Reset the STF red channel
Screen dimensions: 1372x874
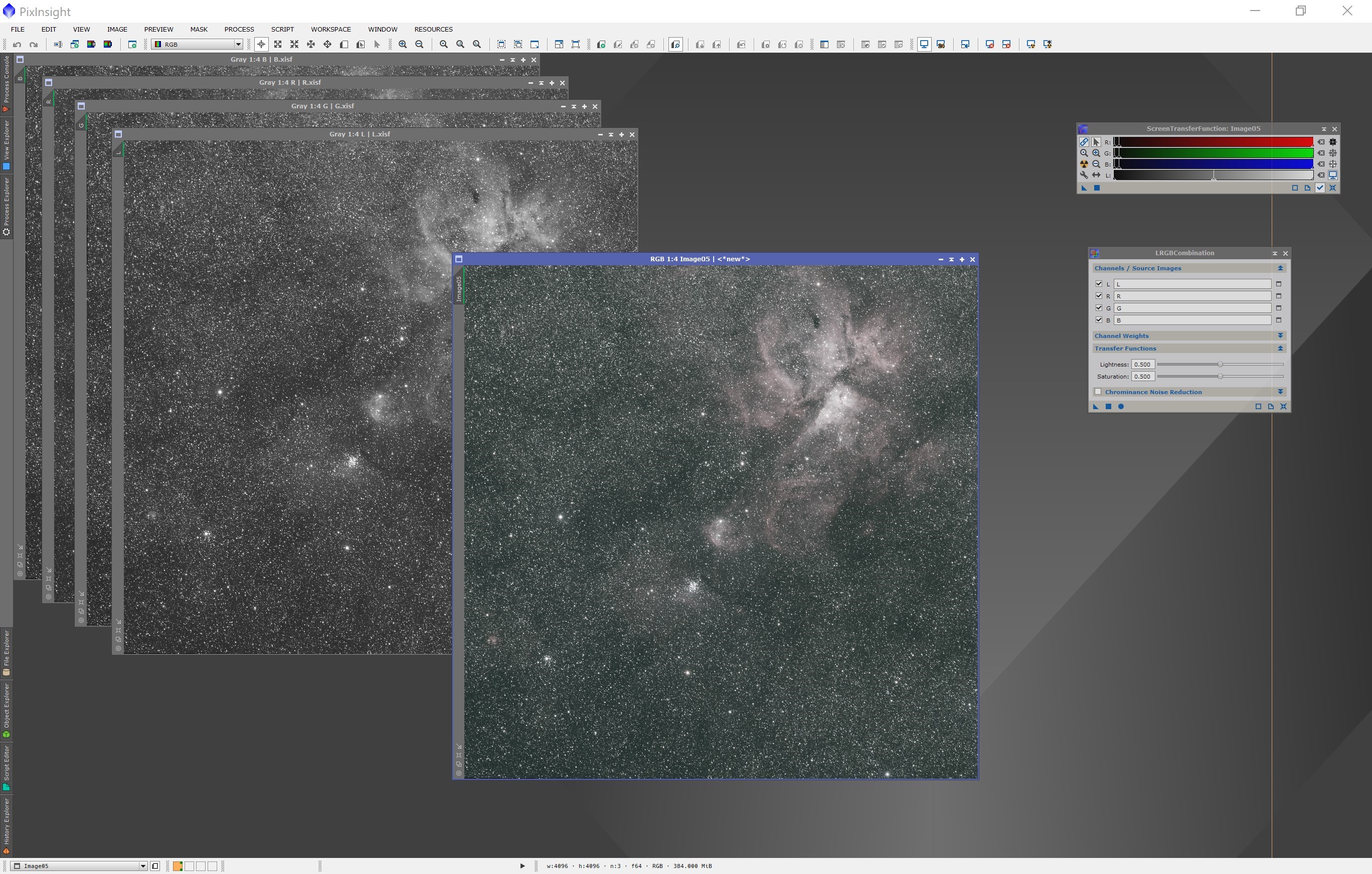tap(1321, 142)
